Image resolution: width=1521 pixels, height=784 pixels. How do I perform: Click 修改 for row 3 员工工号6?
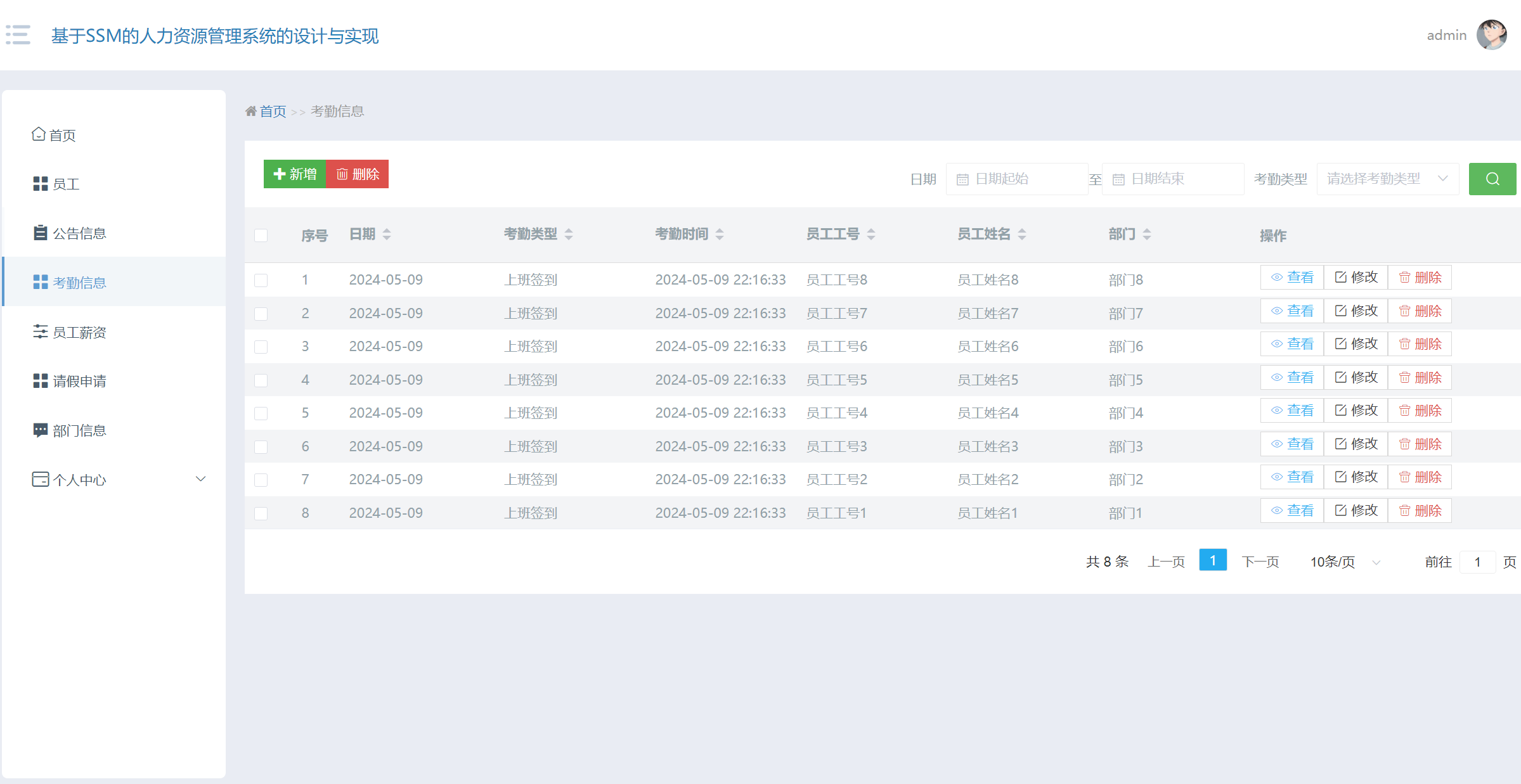click(x=1356, y=344)
